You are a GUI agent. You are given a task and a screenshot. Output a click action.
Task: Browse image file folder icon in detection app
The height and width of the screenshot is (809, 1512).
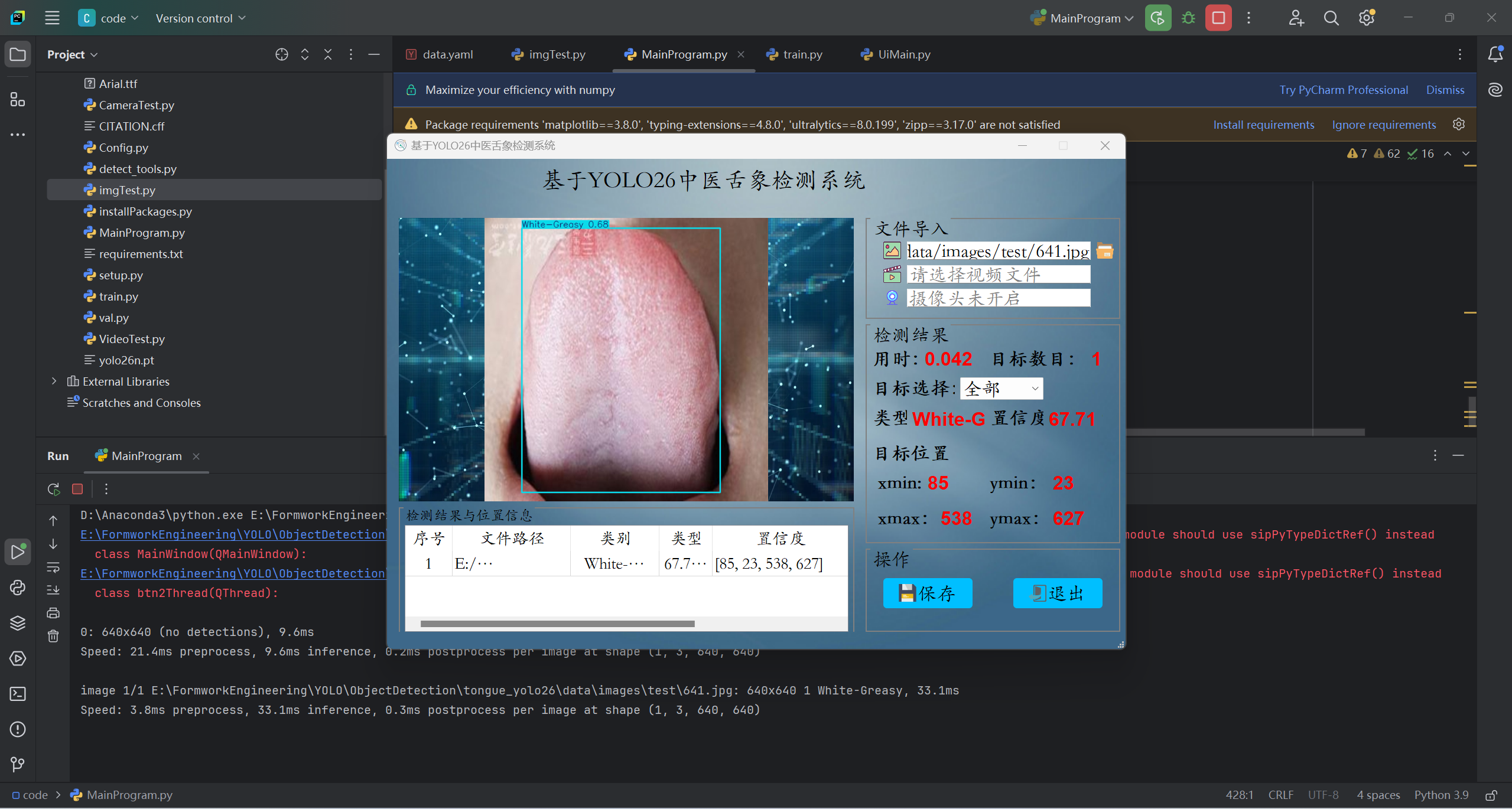click(x=1104, y=251)
